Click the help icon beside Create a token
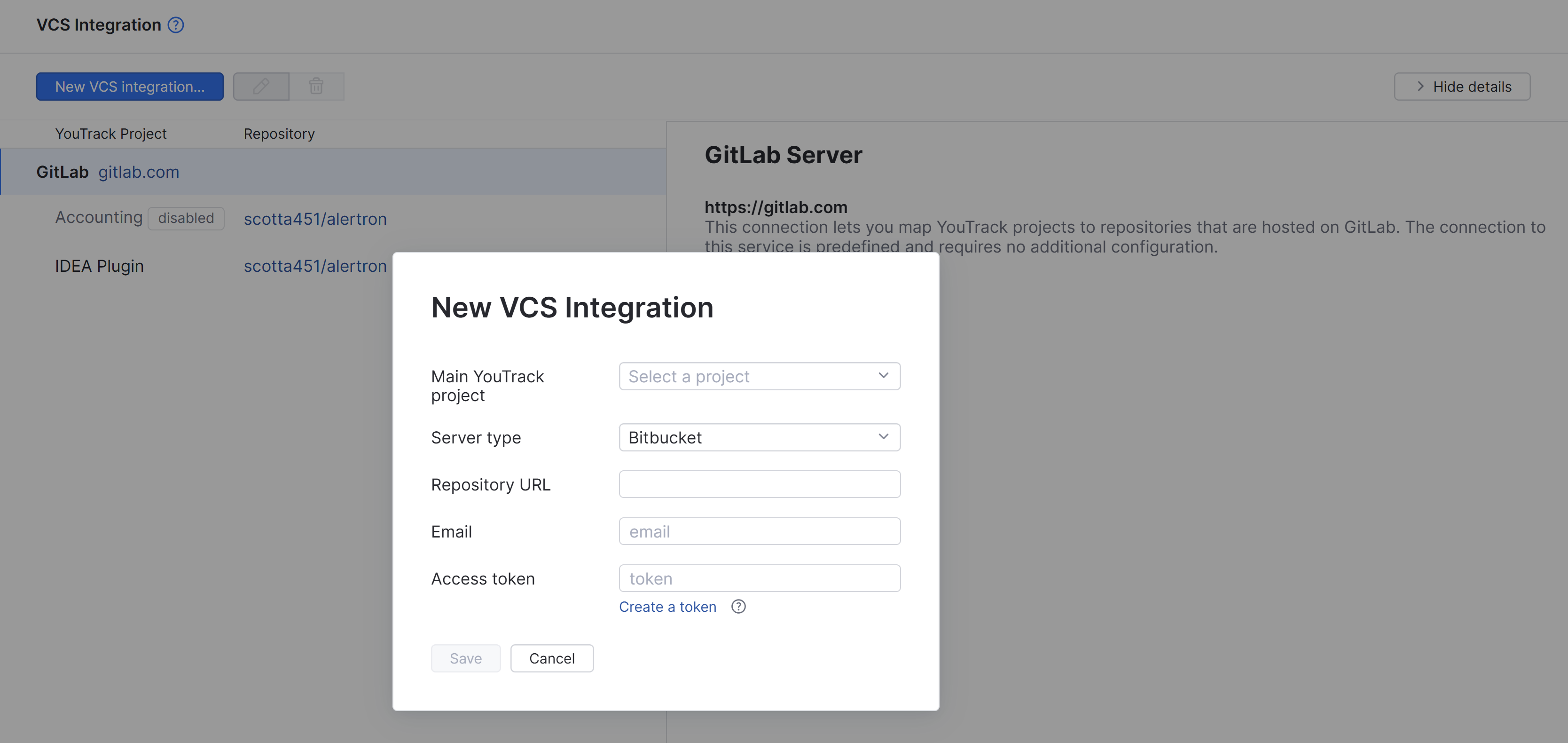 coord(738,607)
